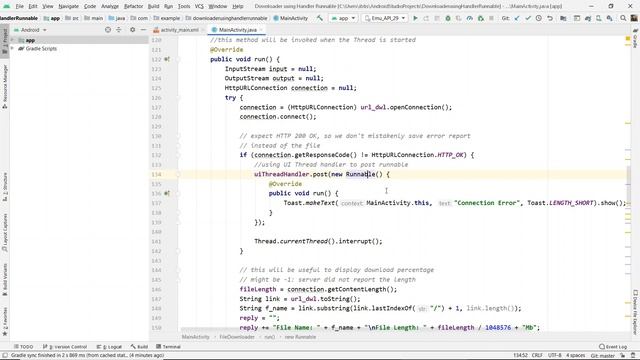Collapse the run() method fold at line 122
This screenshot has width=640, height=360.
(178, 59)
